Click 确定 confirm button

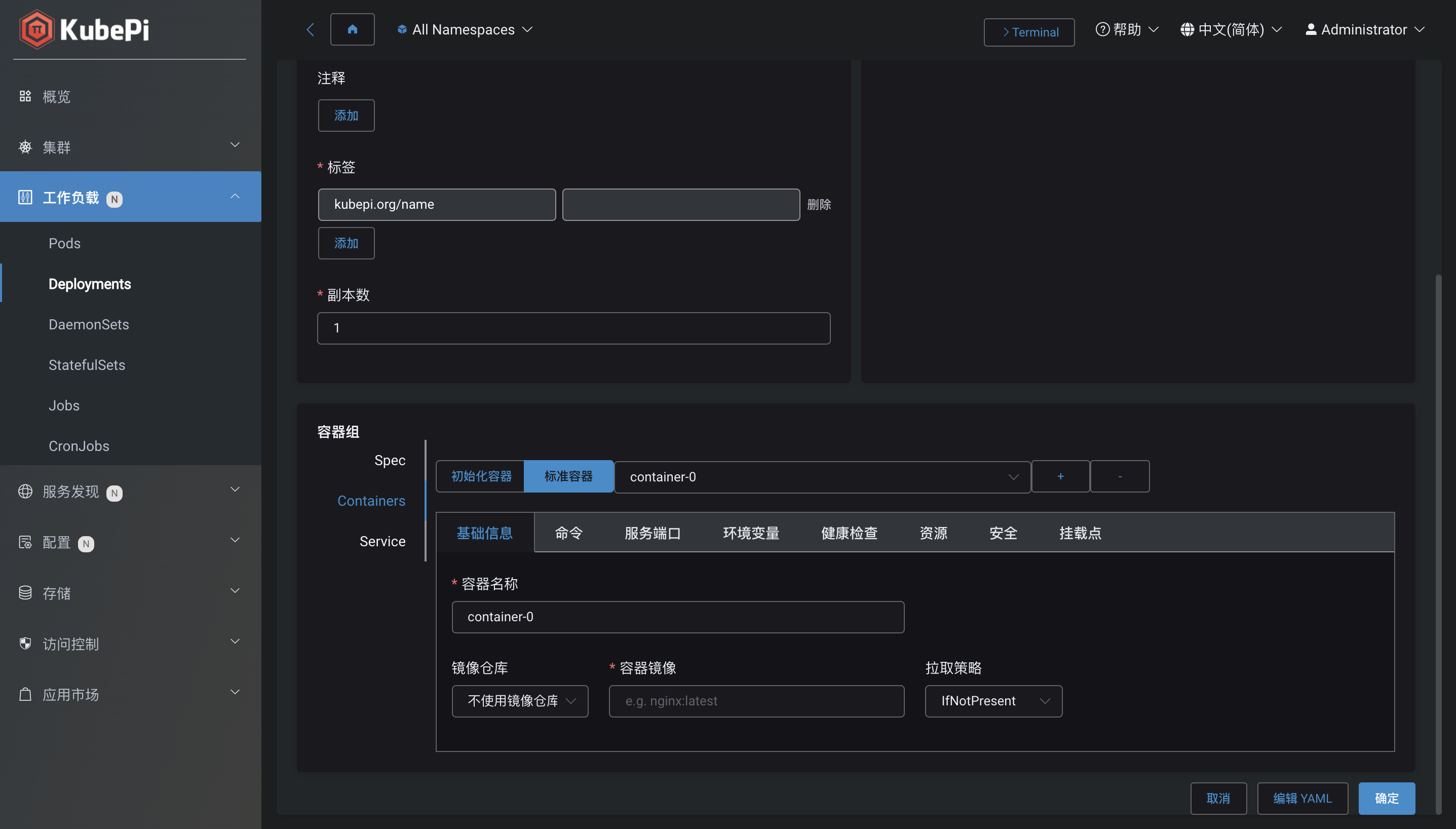[1387, 798]
